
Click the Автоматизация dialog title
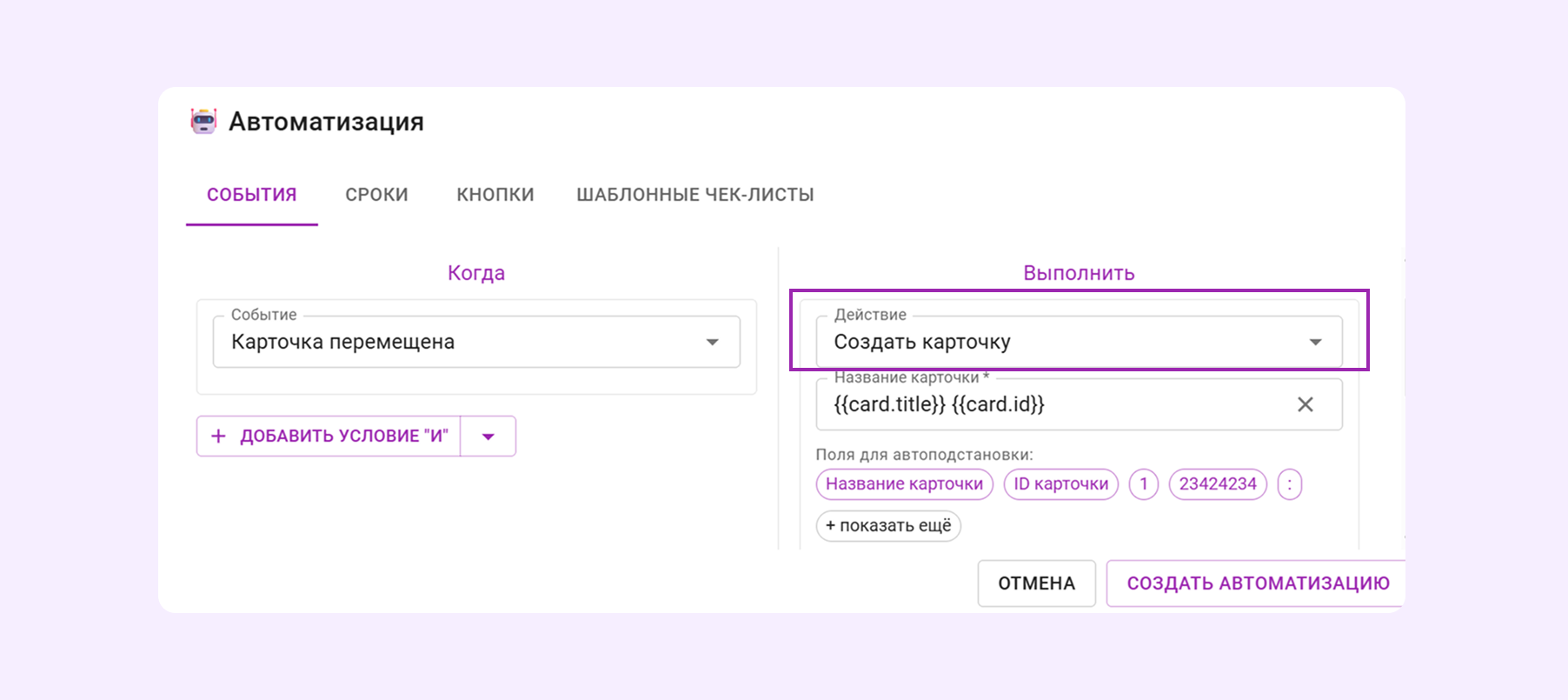(326, 122)
